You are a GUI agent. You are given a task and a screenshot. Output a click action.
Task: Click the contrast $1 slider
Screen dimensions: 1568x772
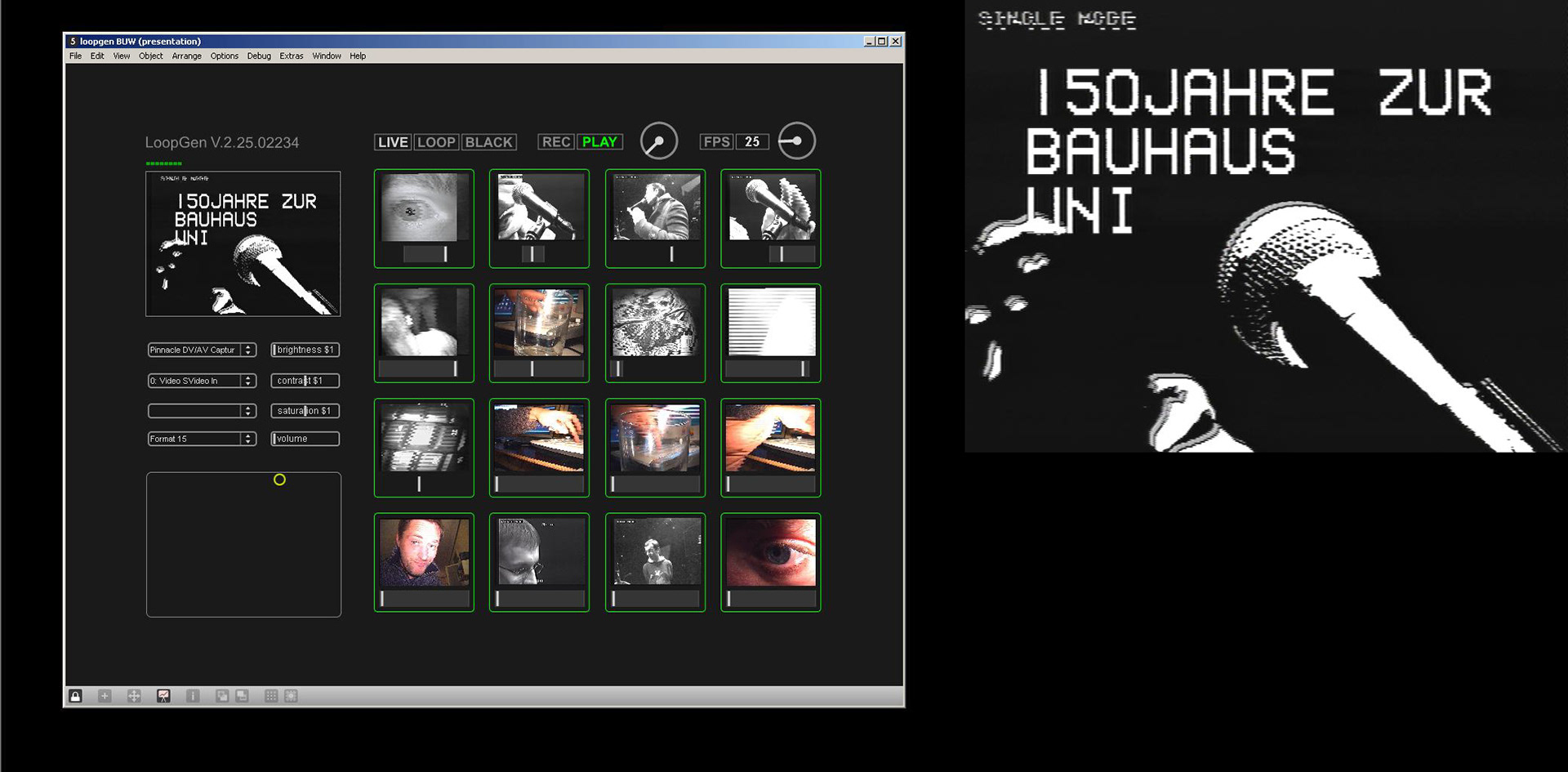305,381
